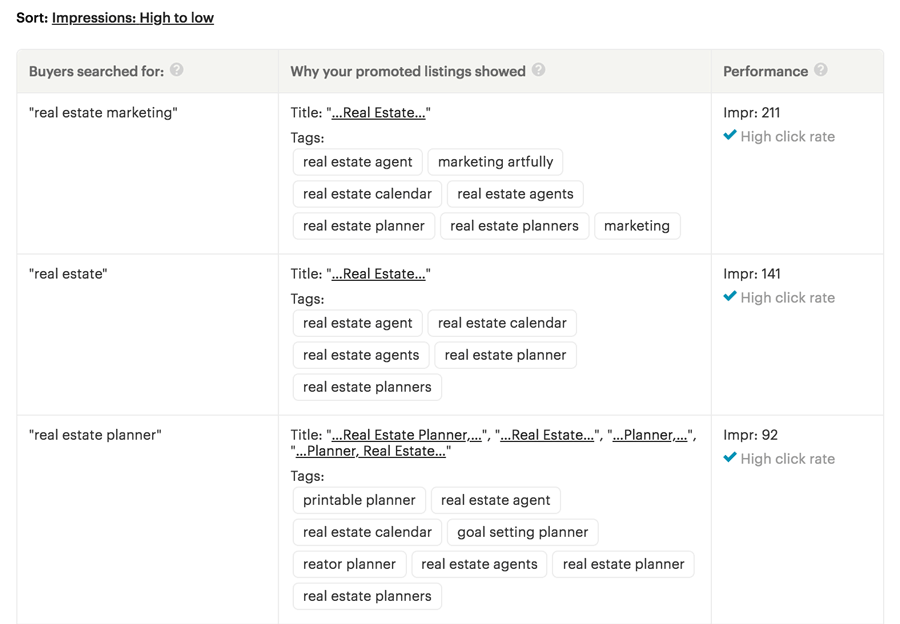
Task: Select "real estate agents" tag in "real estate" row
Action: click(x=361, y=355)
